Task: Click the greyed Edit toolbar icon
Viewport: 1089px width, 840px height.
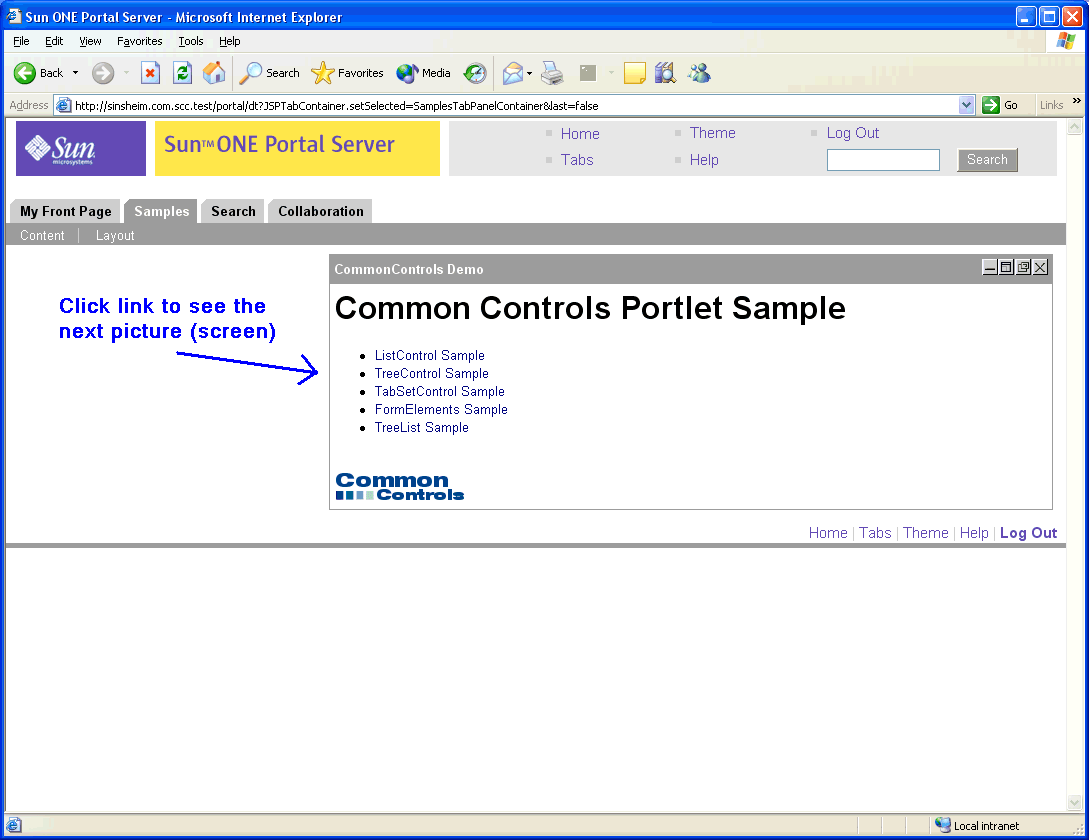Action: click(x=588, y=73)
